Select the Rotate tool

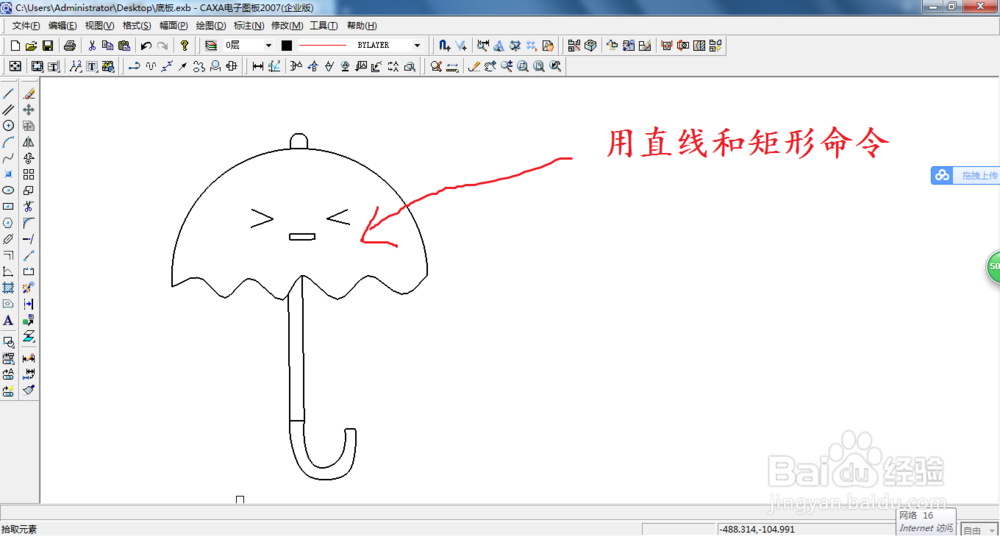click(29, 158)
